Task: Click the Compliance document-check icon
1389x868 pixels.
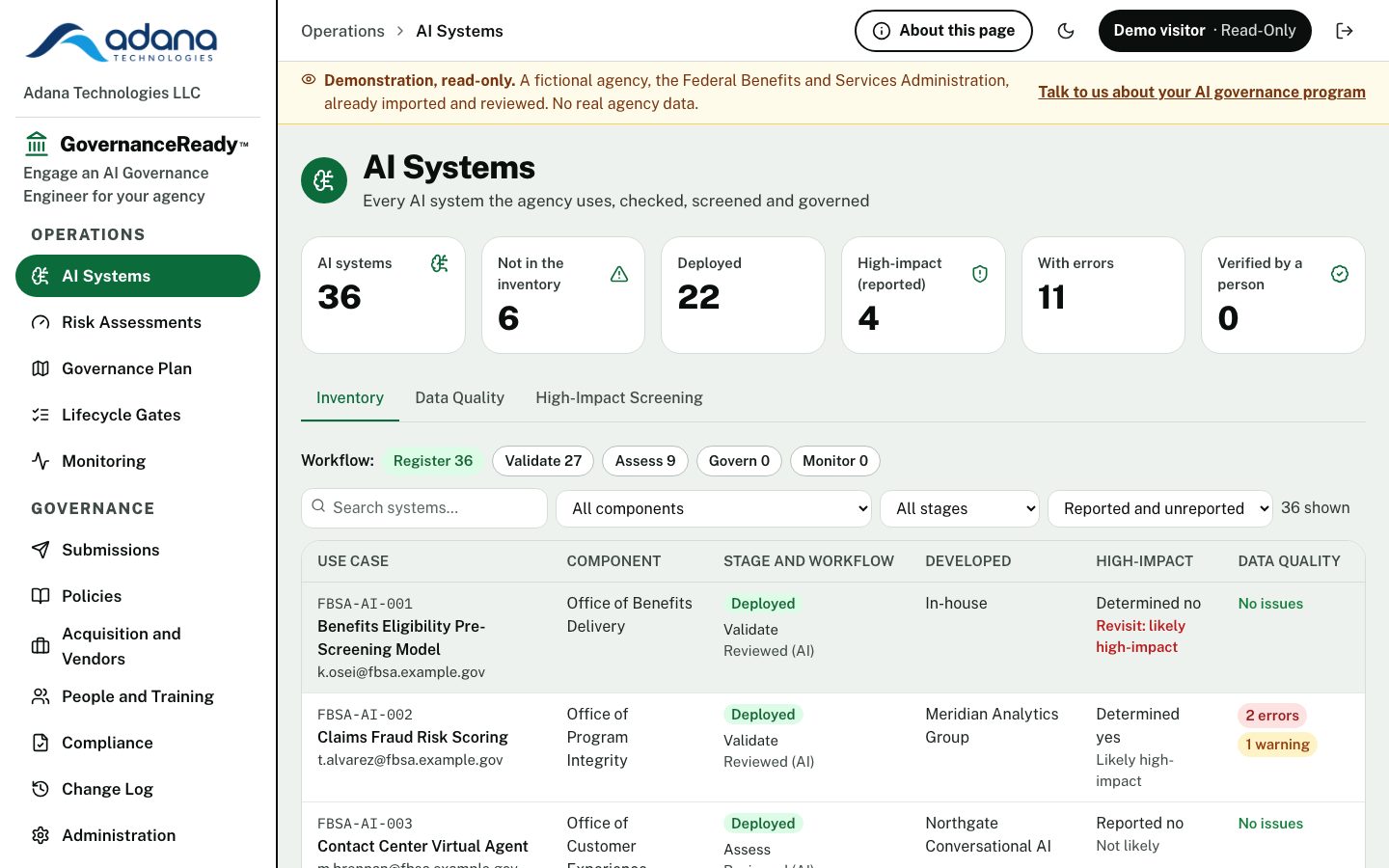Action: pyautogui.click(x=41, y=743)
